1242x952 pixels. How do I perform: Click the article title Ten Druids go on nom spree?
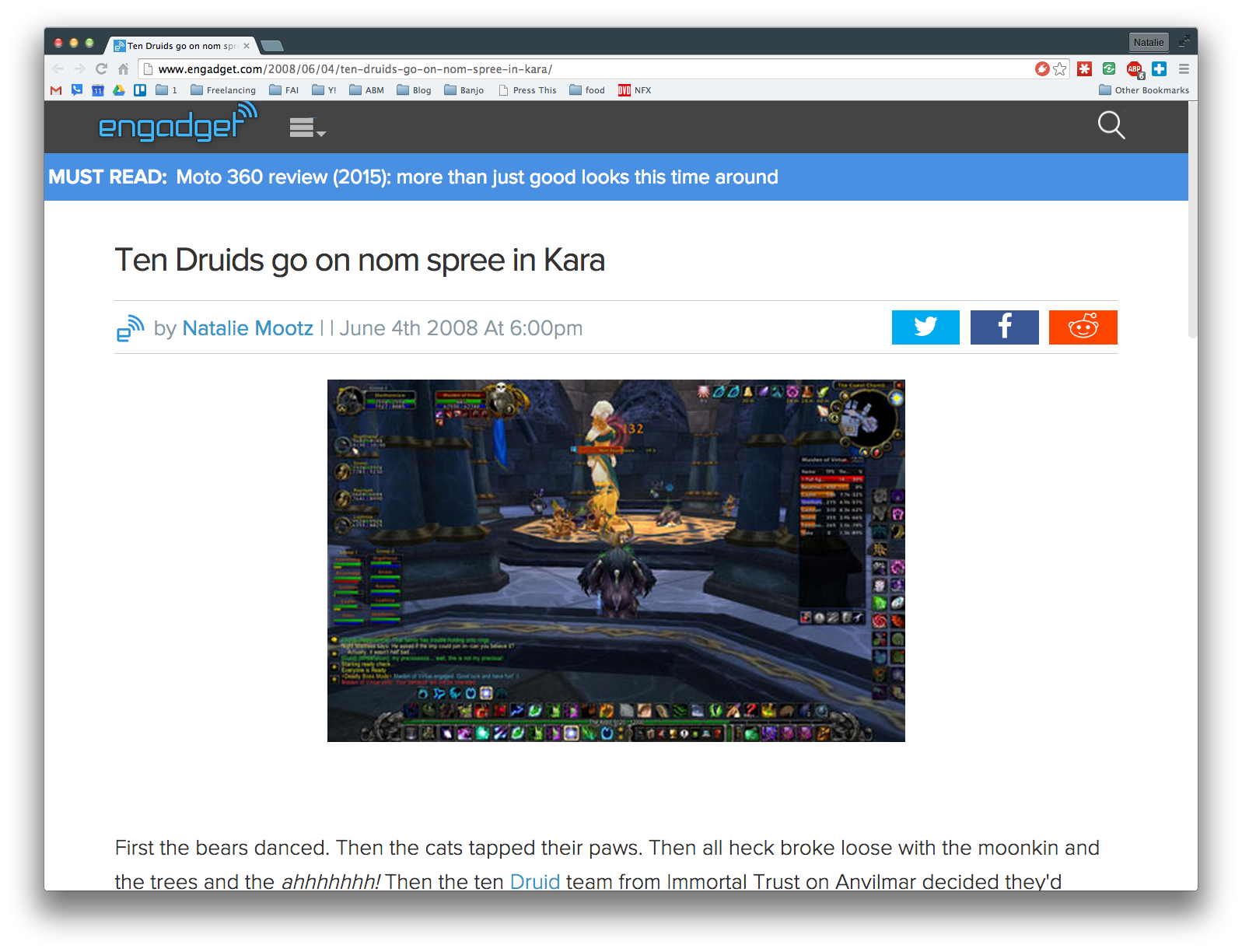pos(359,260)
